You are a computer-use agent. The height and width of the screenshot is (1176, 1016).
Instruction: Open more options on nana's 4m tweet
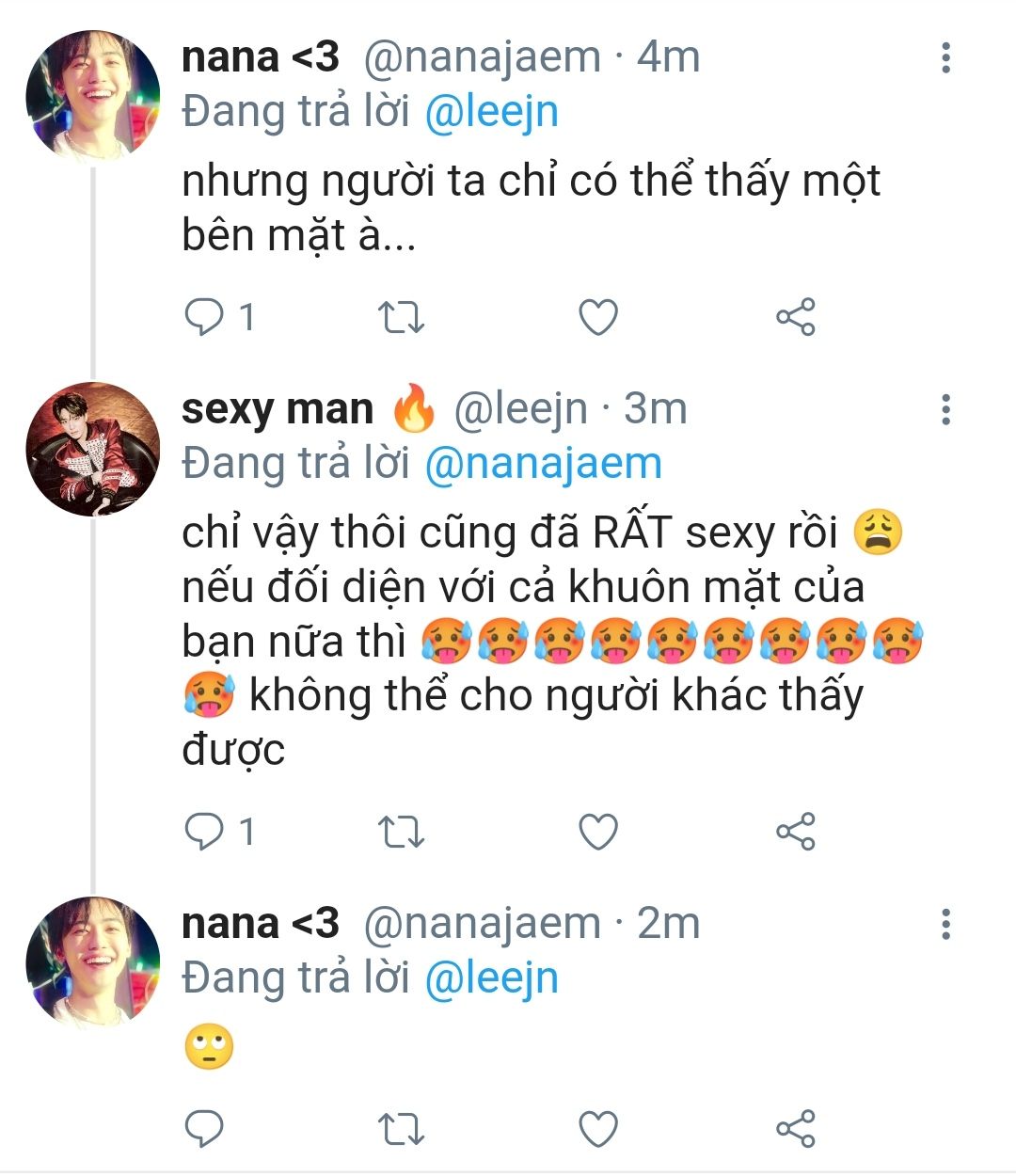tap(945, 58)
